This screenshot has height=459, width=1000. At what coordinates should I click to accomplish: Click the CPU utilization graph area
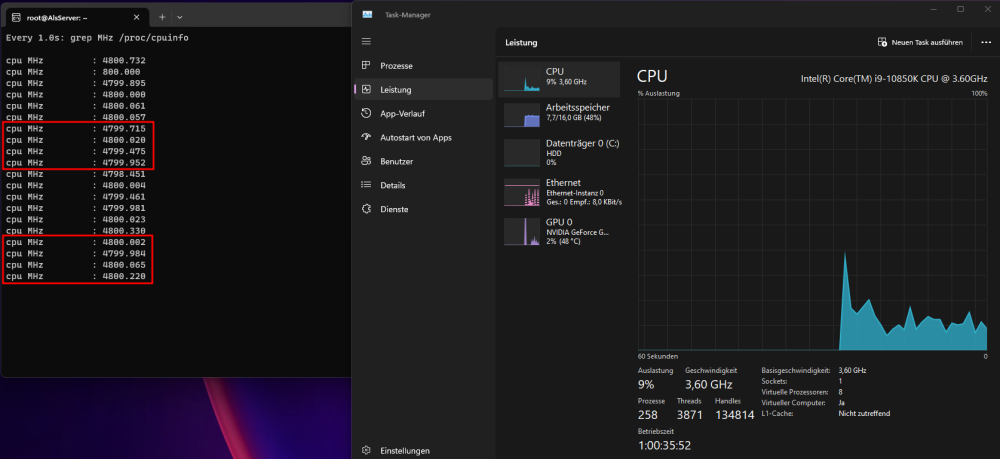pyautogui.click(x=812, y=224)
